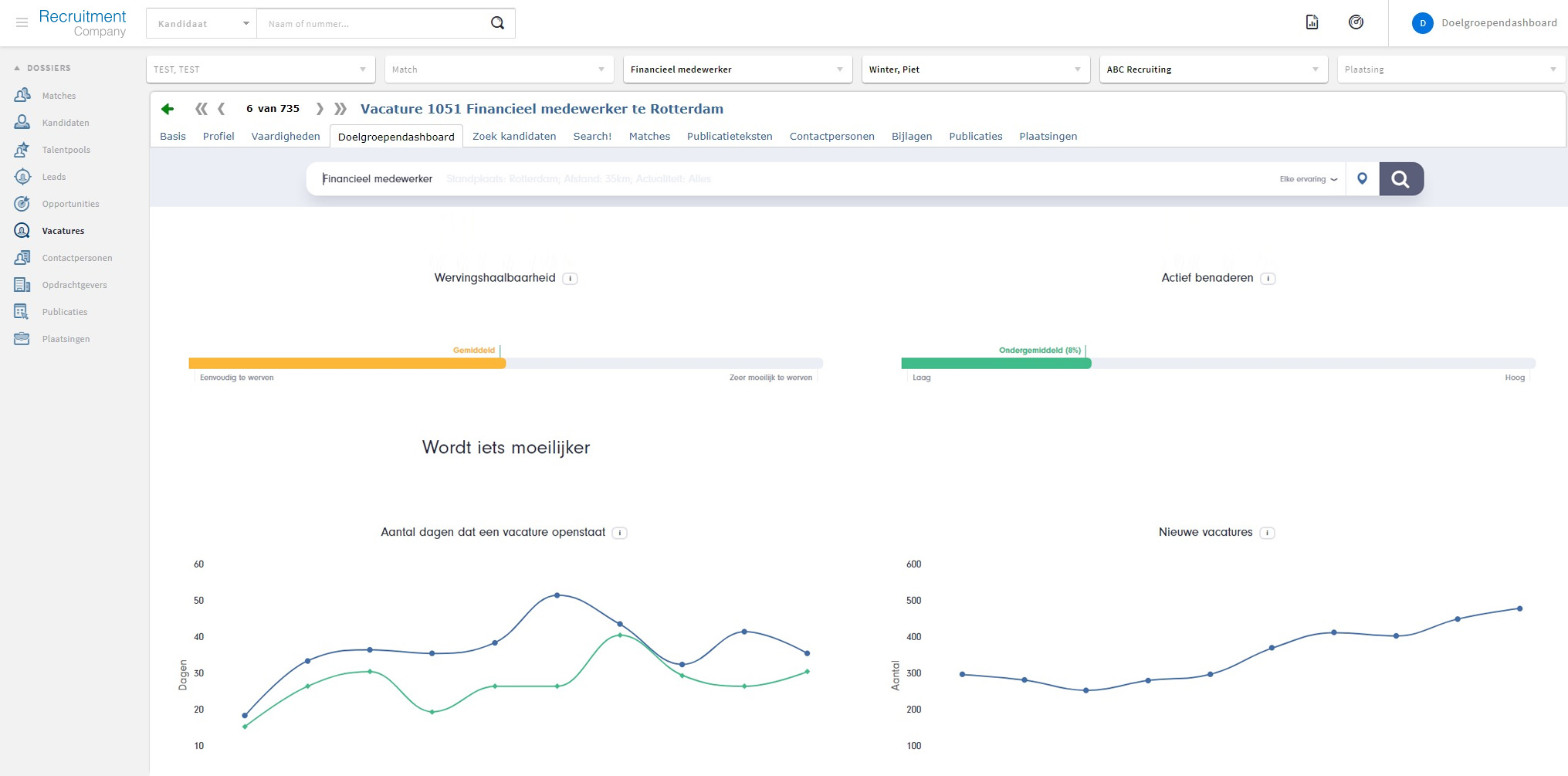Toggle the hamburger menu icon

[x=22, y=23]
